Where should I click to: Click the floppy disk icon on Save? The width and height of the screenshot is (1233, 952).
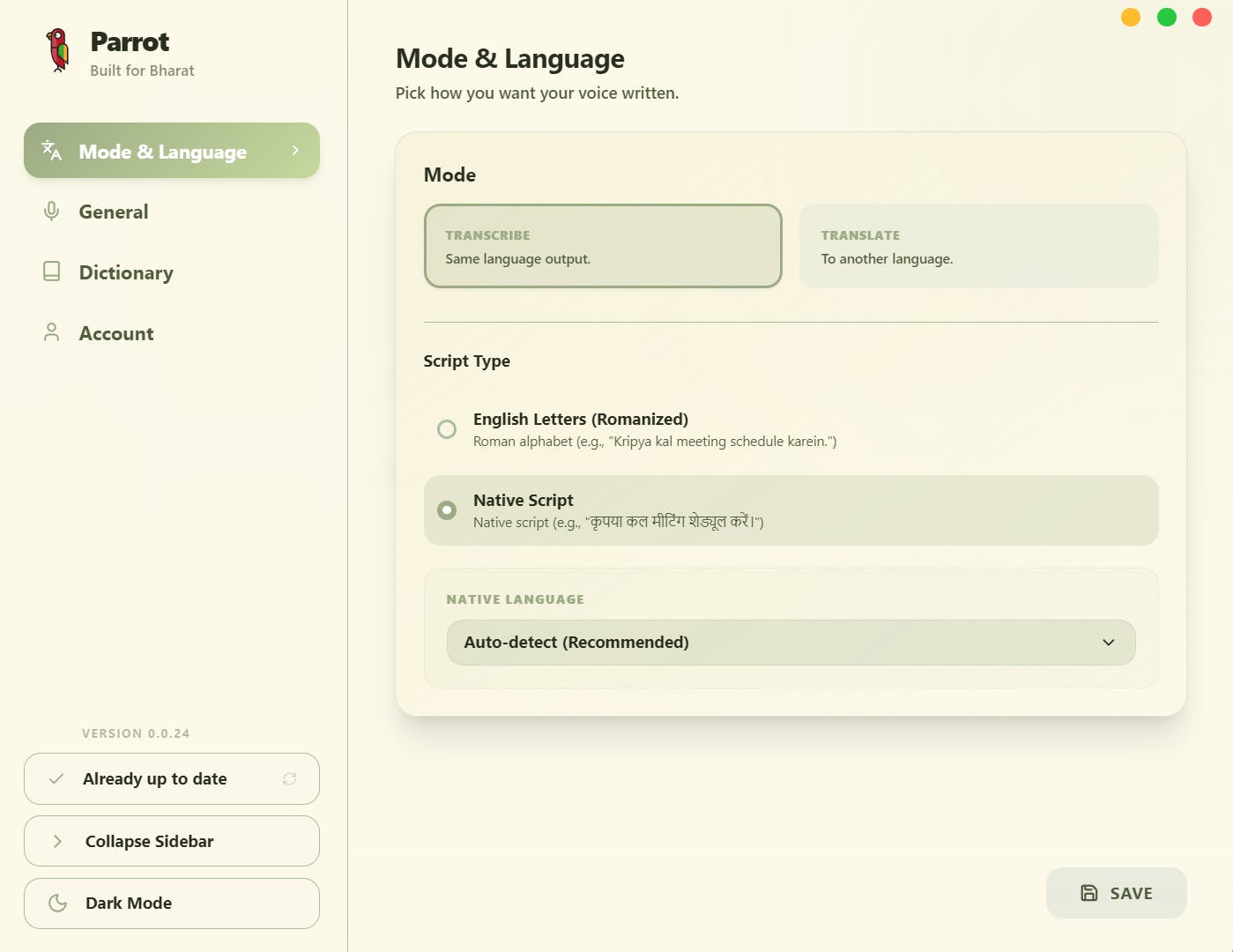[1089, 893]
